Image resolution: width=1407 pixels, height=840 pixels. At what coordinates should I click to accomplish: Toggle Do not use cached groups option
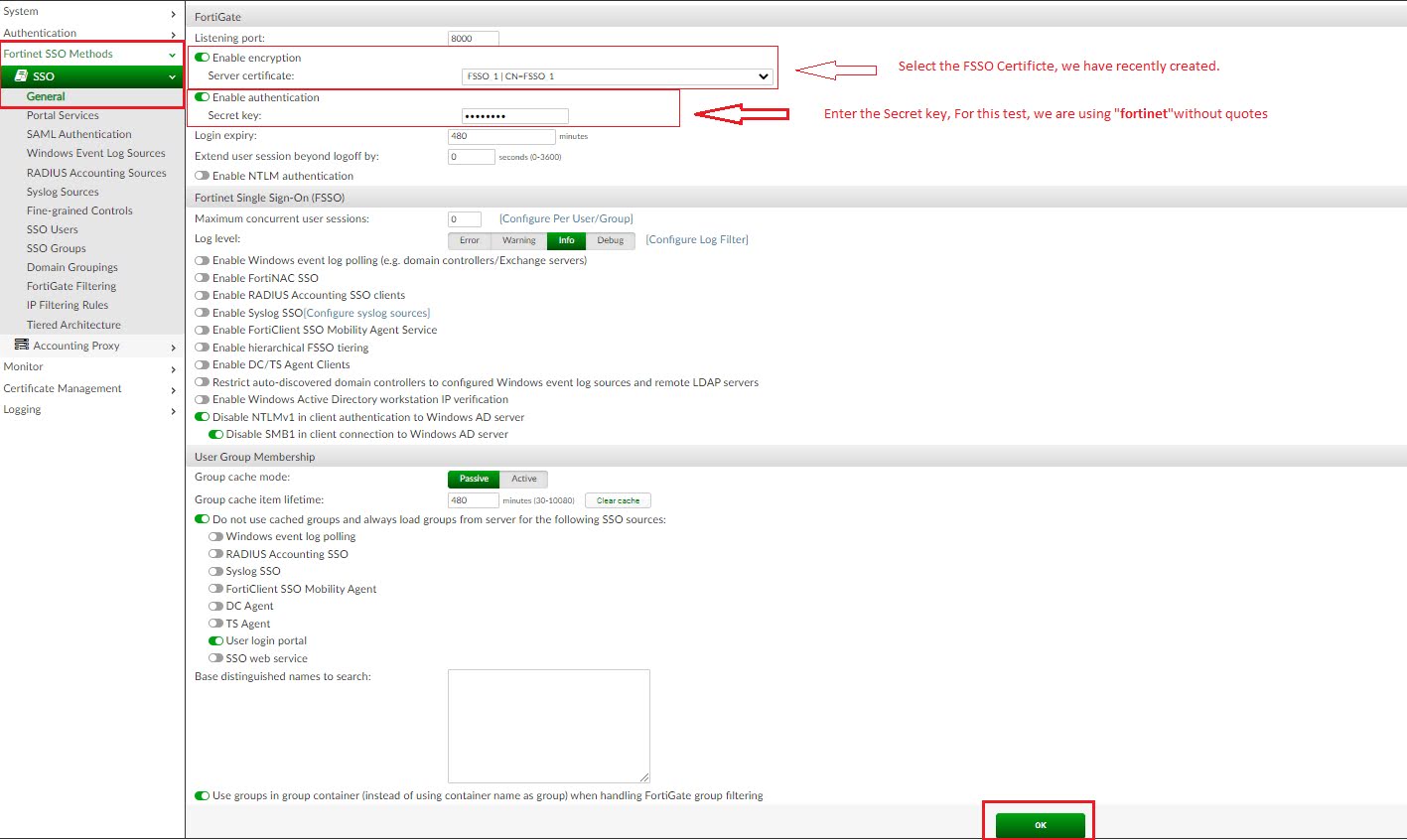[203, 519]
